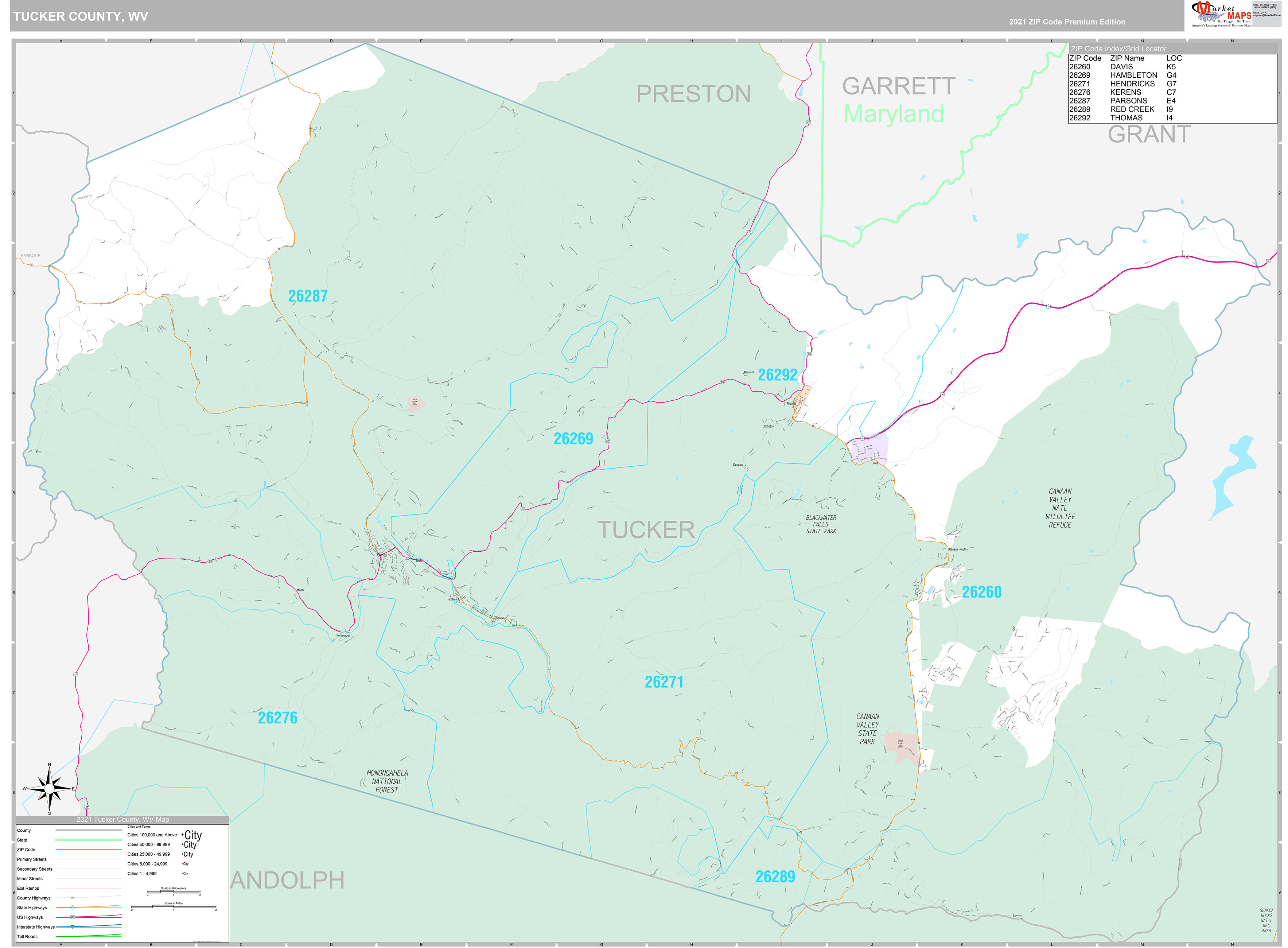The height and width of the screenshot is (948, 1288).
Task: Click the large cyan 26289 map label
Action: pos(775,877)
